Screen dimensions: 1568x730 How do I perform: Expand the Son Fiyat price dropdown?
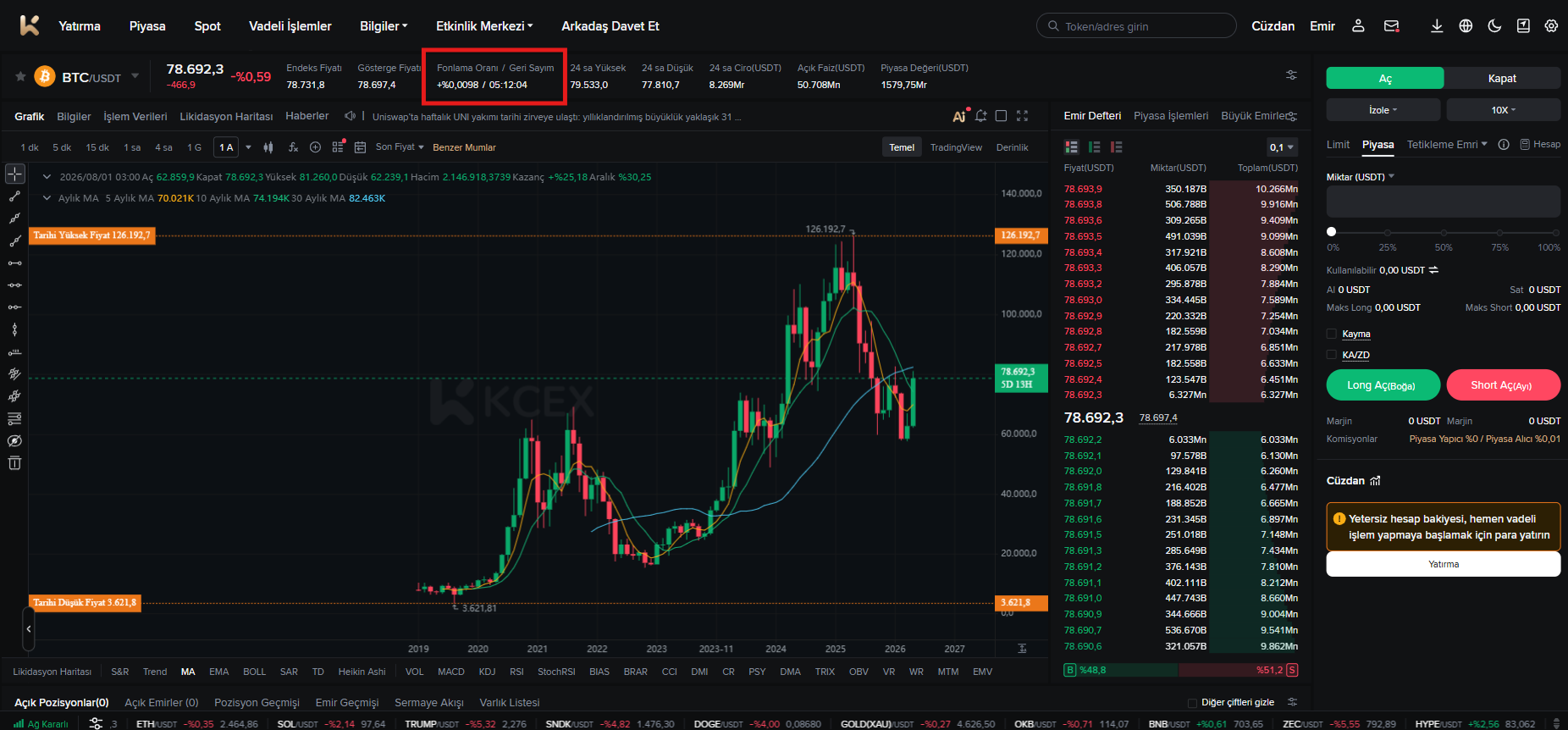coord(400,147)
